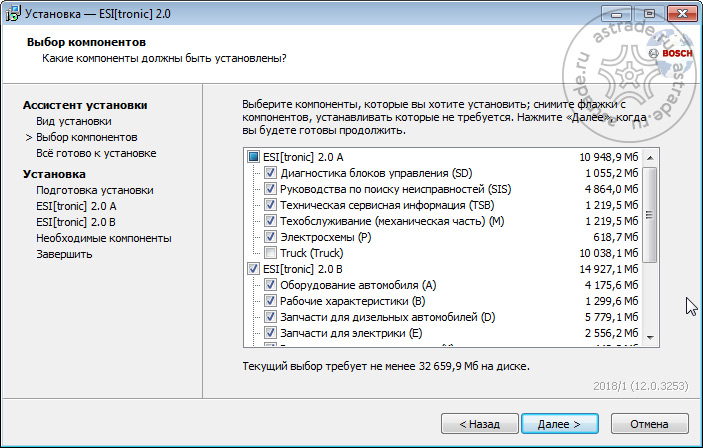Uncheck Запчасти для электрики (E)

click(270, 333)
